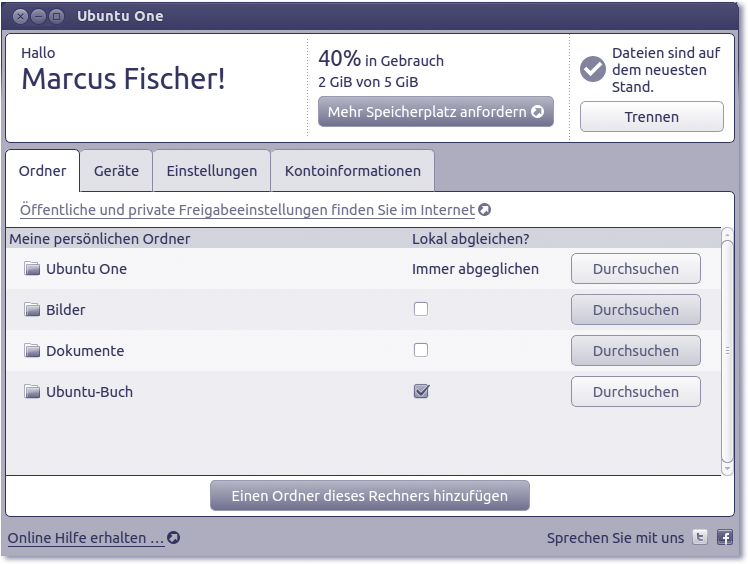Click the Twitter icon at bottom right
The image size is (748, 564).
pos(701,538)
